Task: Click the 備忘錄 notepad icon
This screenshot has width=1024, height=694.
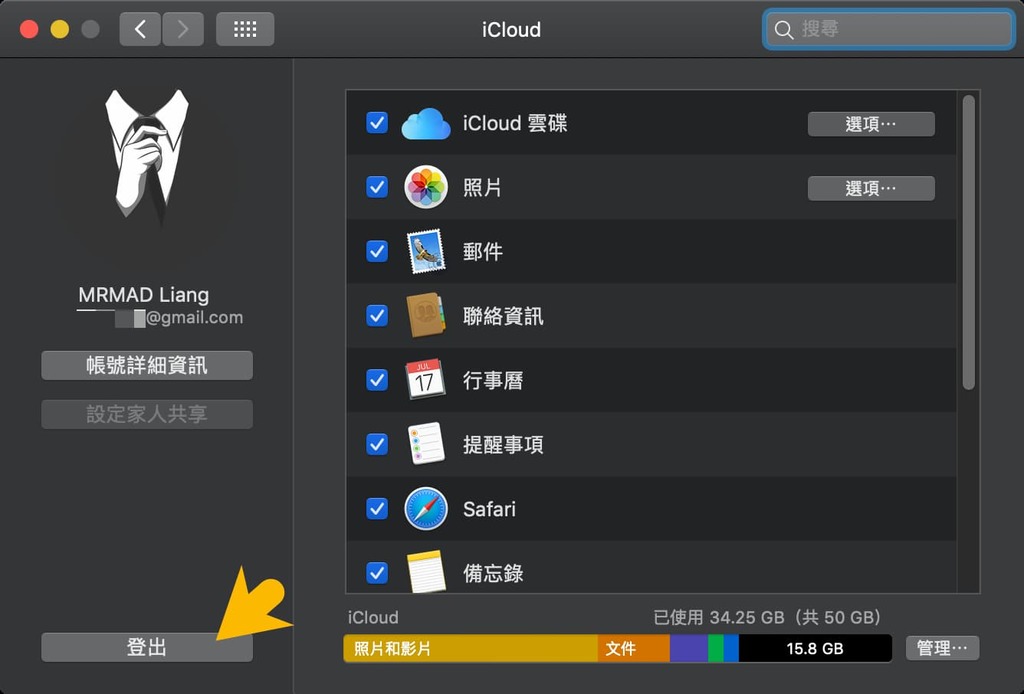Action: 427,572
